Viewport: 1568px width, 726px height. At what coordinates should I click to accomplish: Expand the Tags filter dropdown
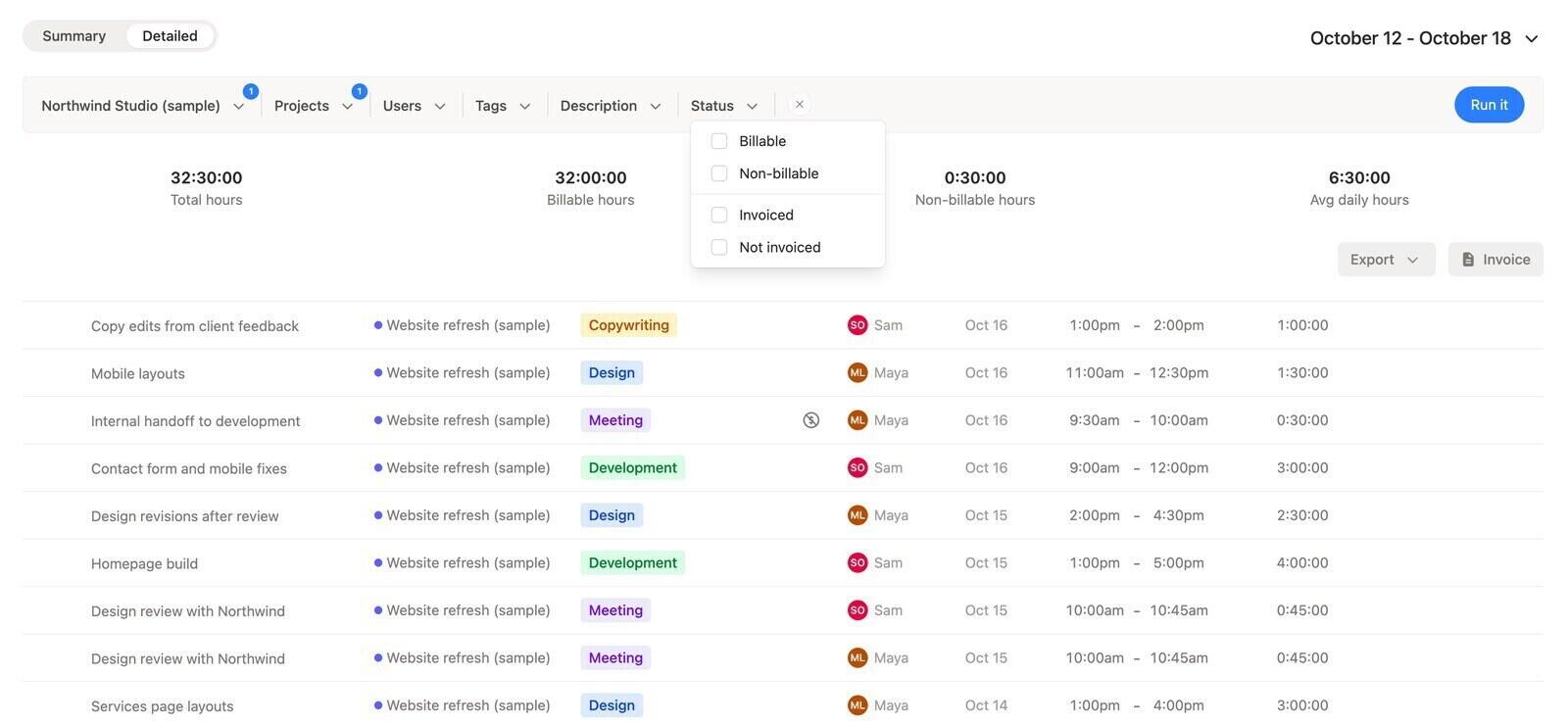[x=503, y=106]
